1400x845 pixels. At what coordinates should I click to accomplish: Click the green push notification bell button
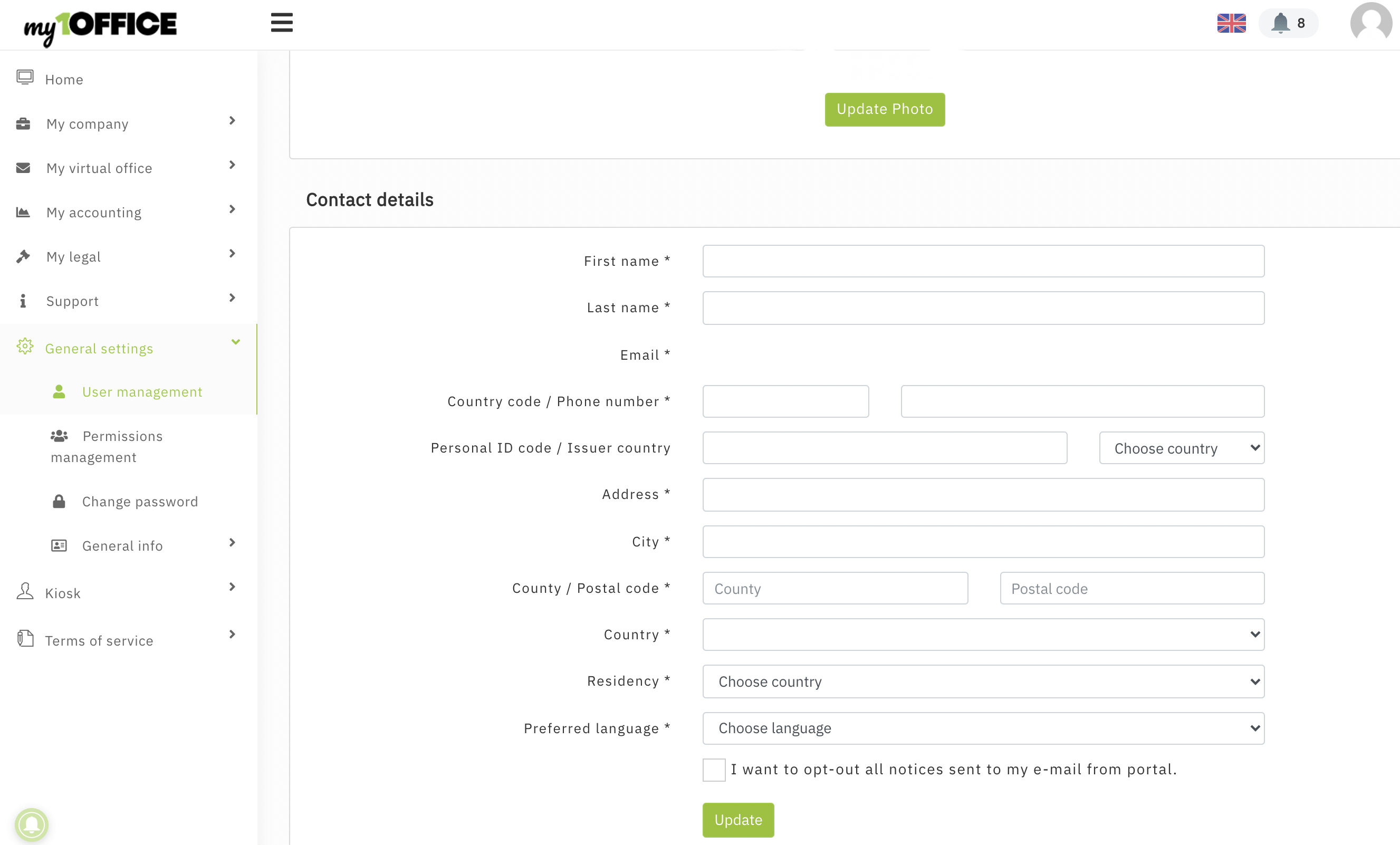32,824
